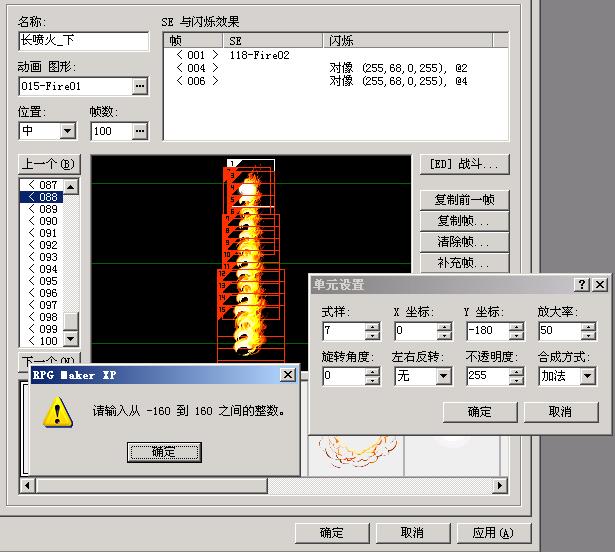The image size is (615, 552).
Task: Click the 复制前一帧 button
Action: tap(464, 200)
